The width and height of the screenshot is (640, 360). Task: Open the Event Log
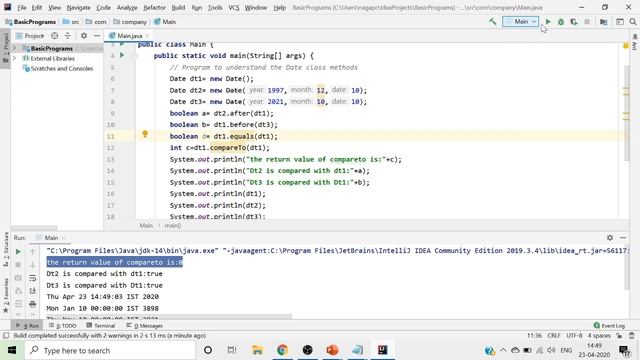click(x=609, y=326)
